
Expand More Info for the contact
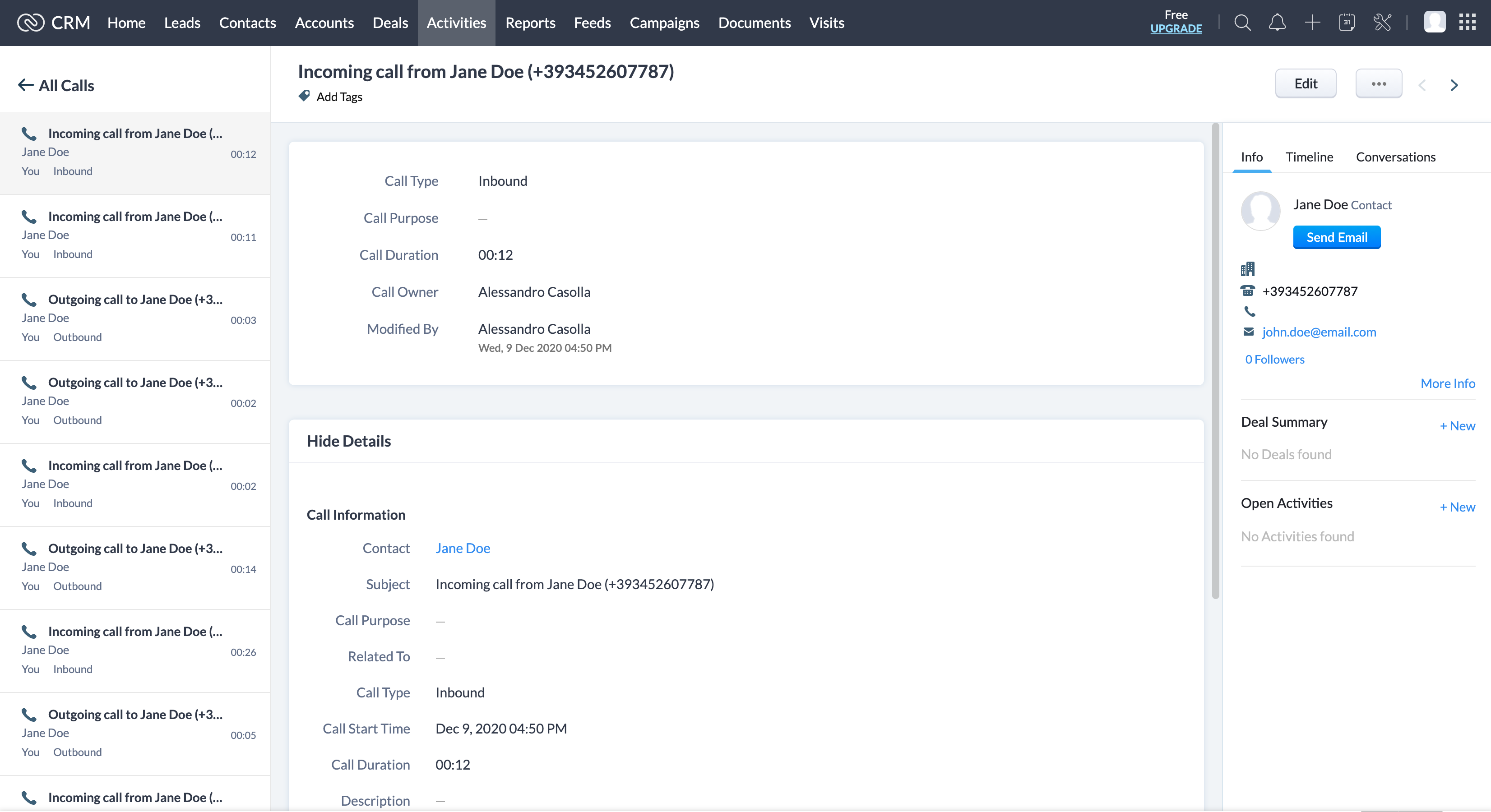point(1447,383)
